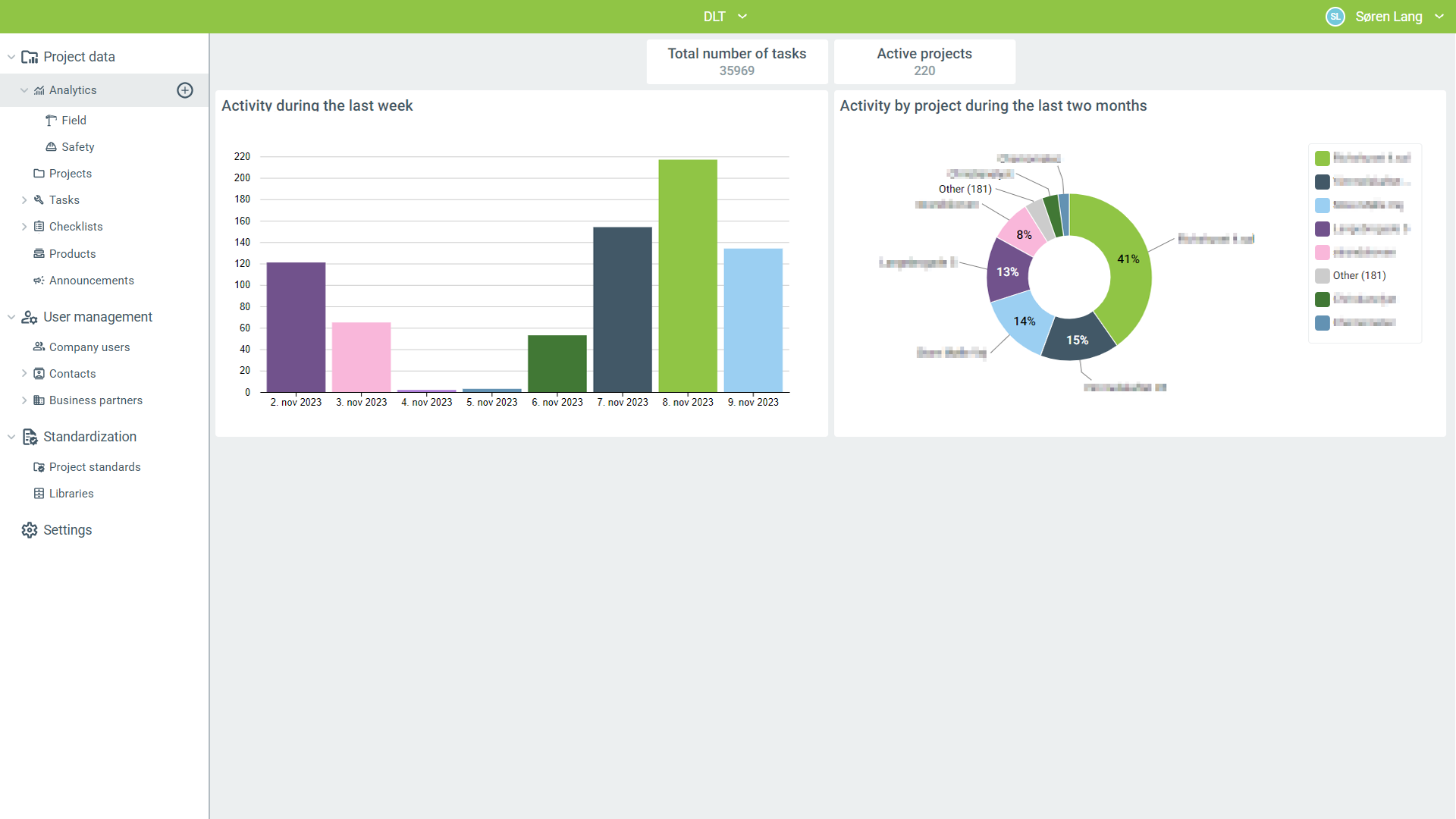Click the Announcements megaphone icon
Screen dimensions: 1456x819
tap(39, 281)
